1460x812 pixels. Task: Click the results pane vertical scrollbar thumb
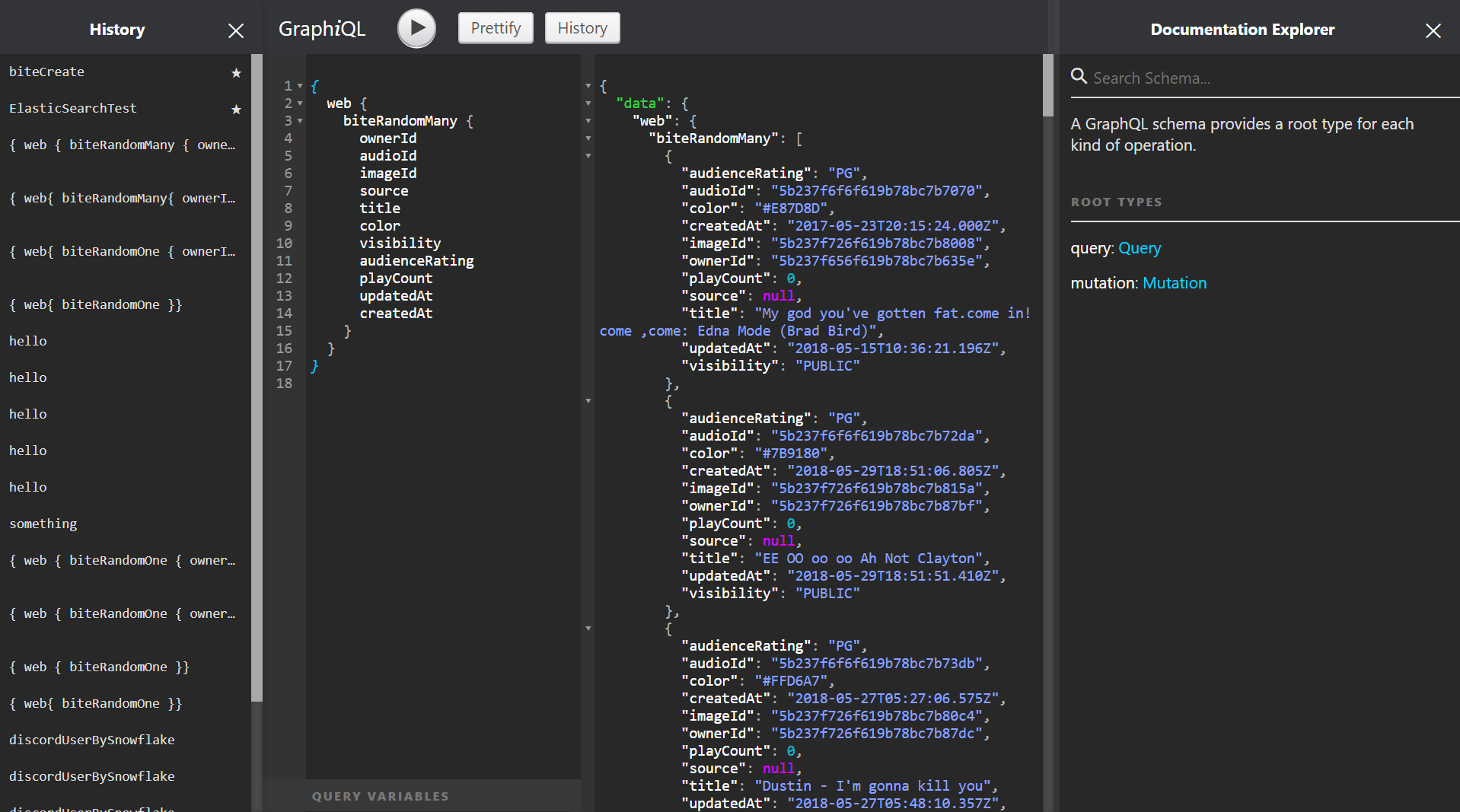pyautogui.click(x=1048, y=84)
